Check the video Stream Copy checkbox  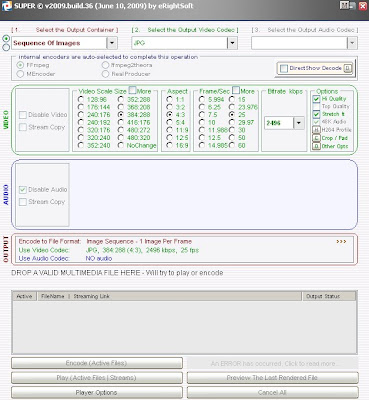pyautogui.click(x=23, y=127)
